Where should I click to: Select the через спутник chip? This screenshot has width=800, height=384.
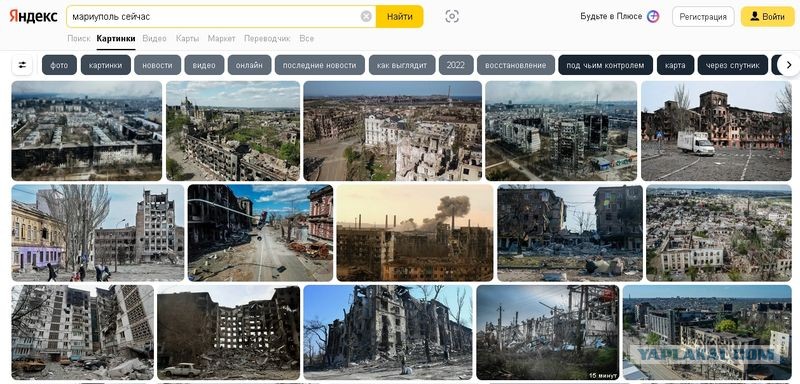pos(733,65)
